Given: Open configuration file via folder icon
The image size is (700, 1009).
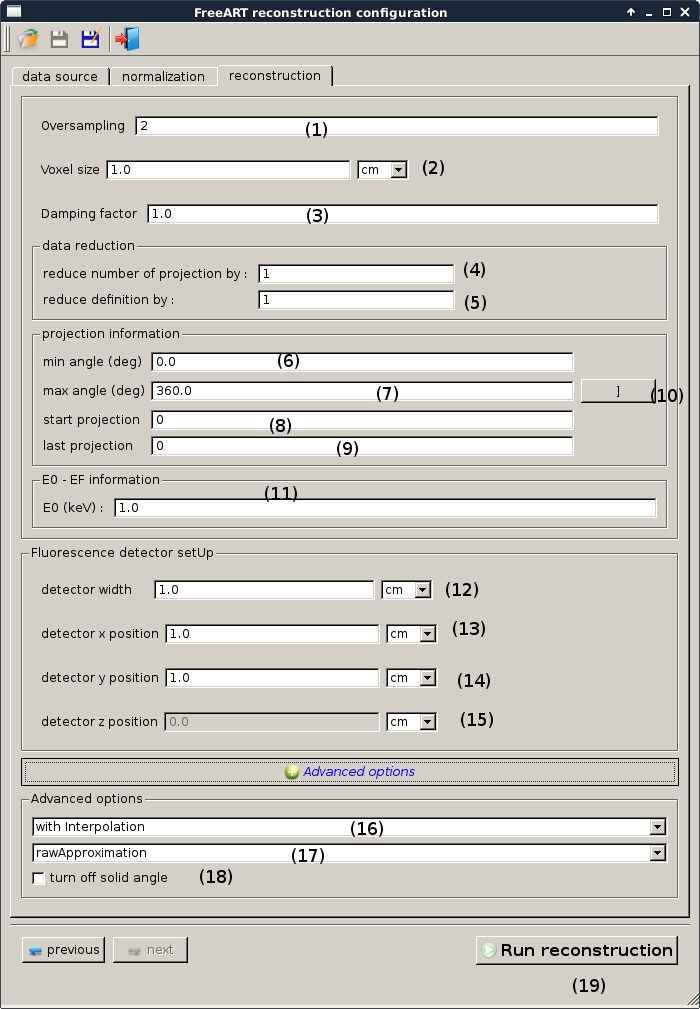Looking at the screenshot, I should [28, 39].
